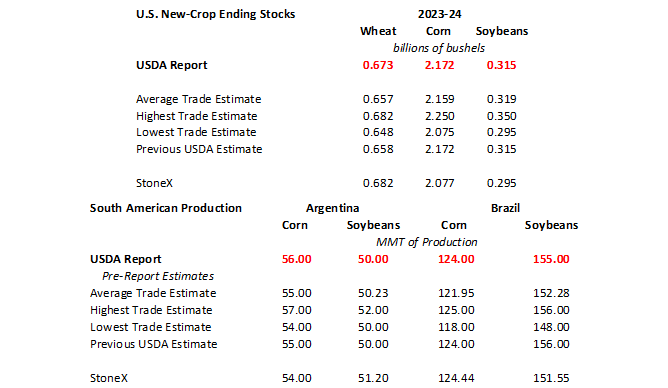The width and height of the screenshot is (668, 388).
Task: Select the billions of bushels unit label
Action: tap(438, 48)
